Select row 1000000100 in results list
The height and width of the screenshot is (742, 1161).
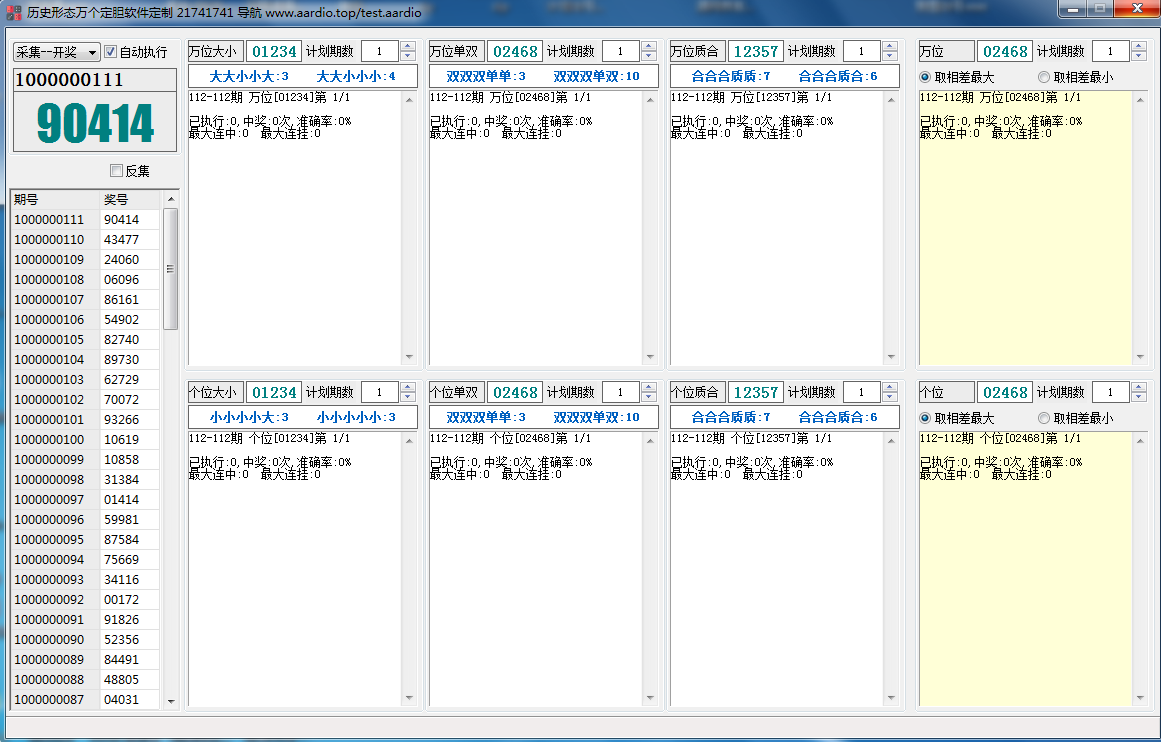click(85, 439)
